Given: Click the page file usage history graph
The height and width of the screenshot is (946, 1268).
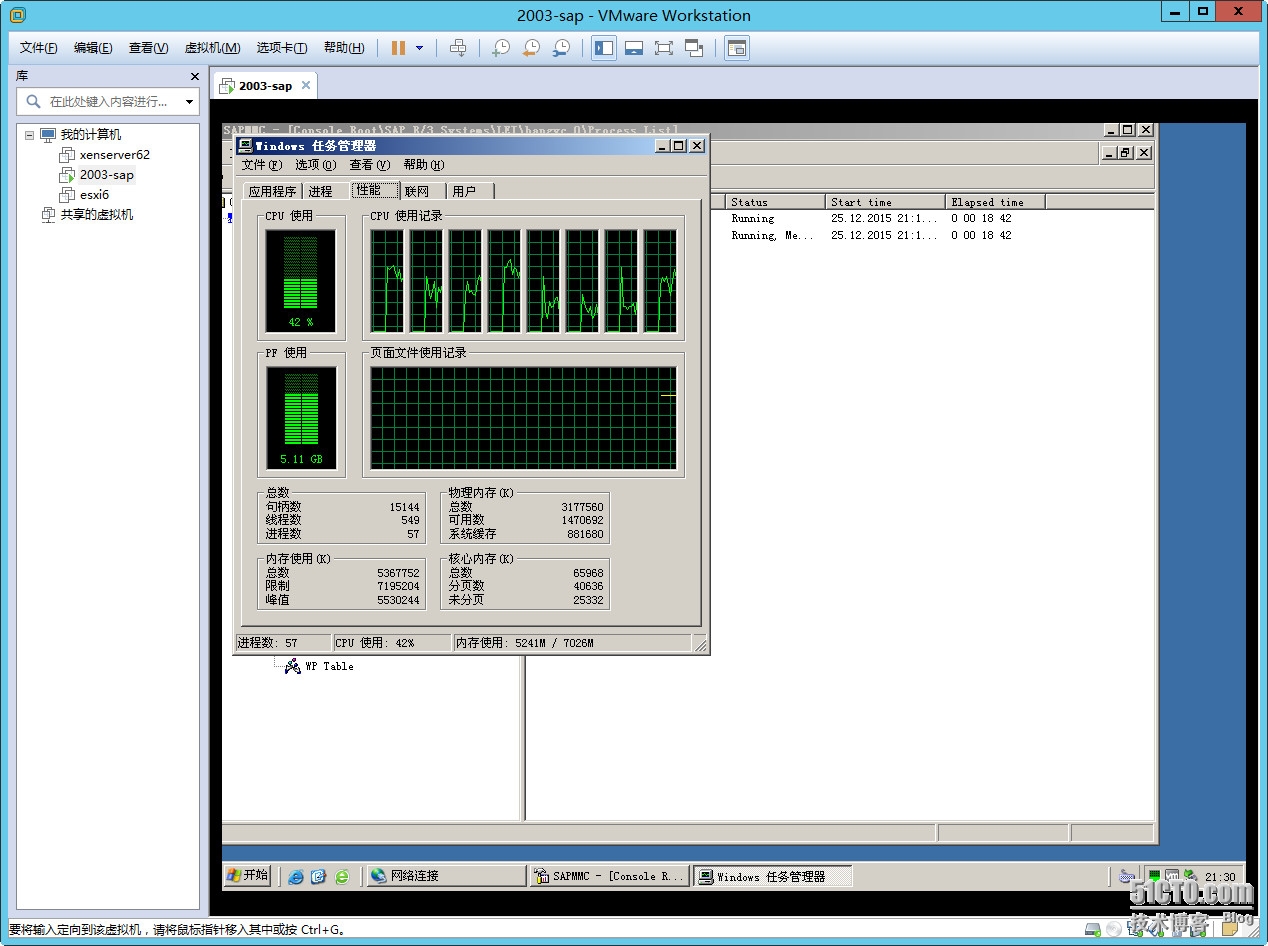Looking at the screenshot, I should 523,418.
